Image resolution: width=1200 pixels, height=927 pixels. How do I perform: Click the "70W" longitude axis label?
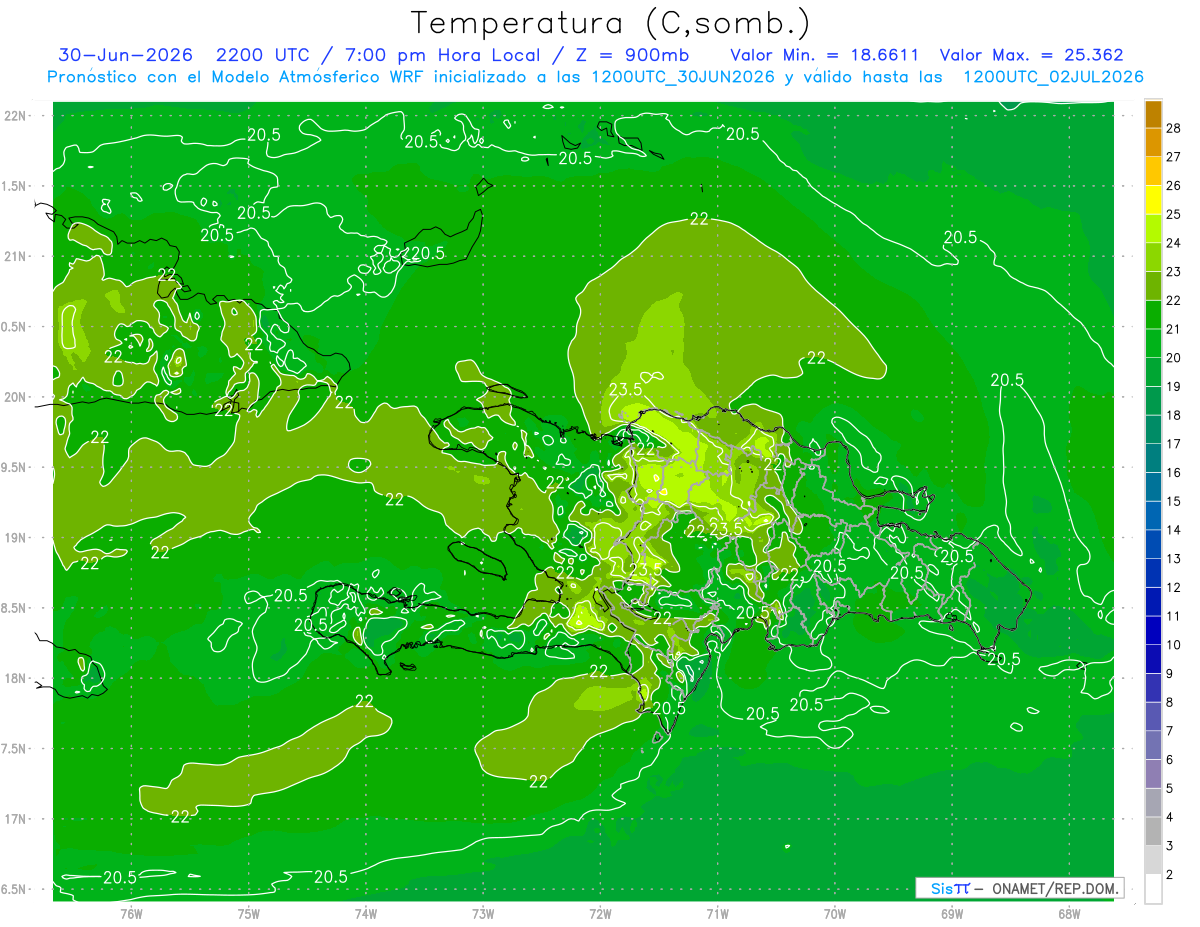pyautogui.click(x=834, y=913)
